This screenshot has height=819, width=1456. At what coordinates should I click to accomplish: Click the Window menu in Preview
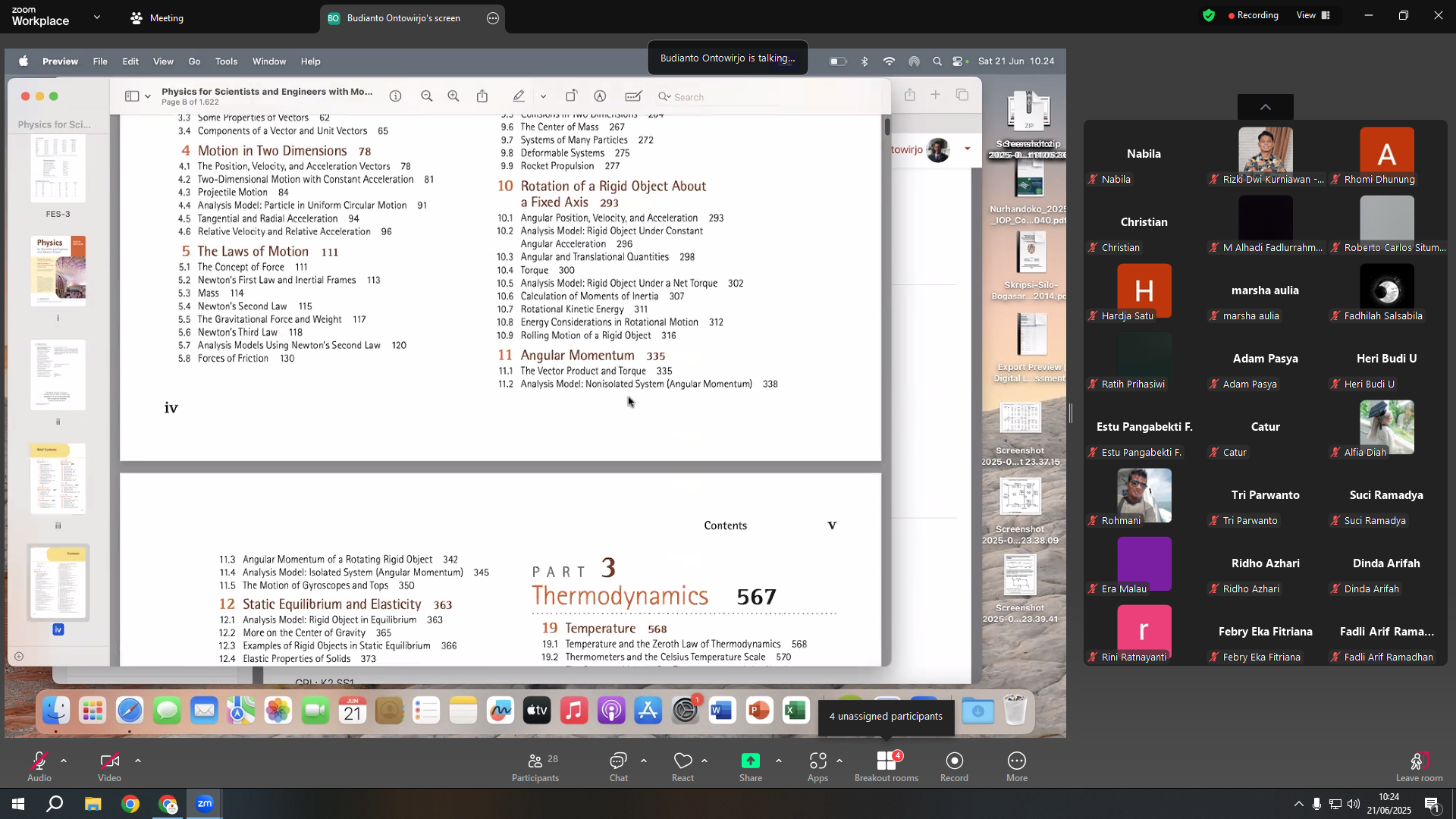(x=269, y=61)
